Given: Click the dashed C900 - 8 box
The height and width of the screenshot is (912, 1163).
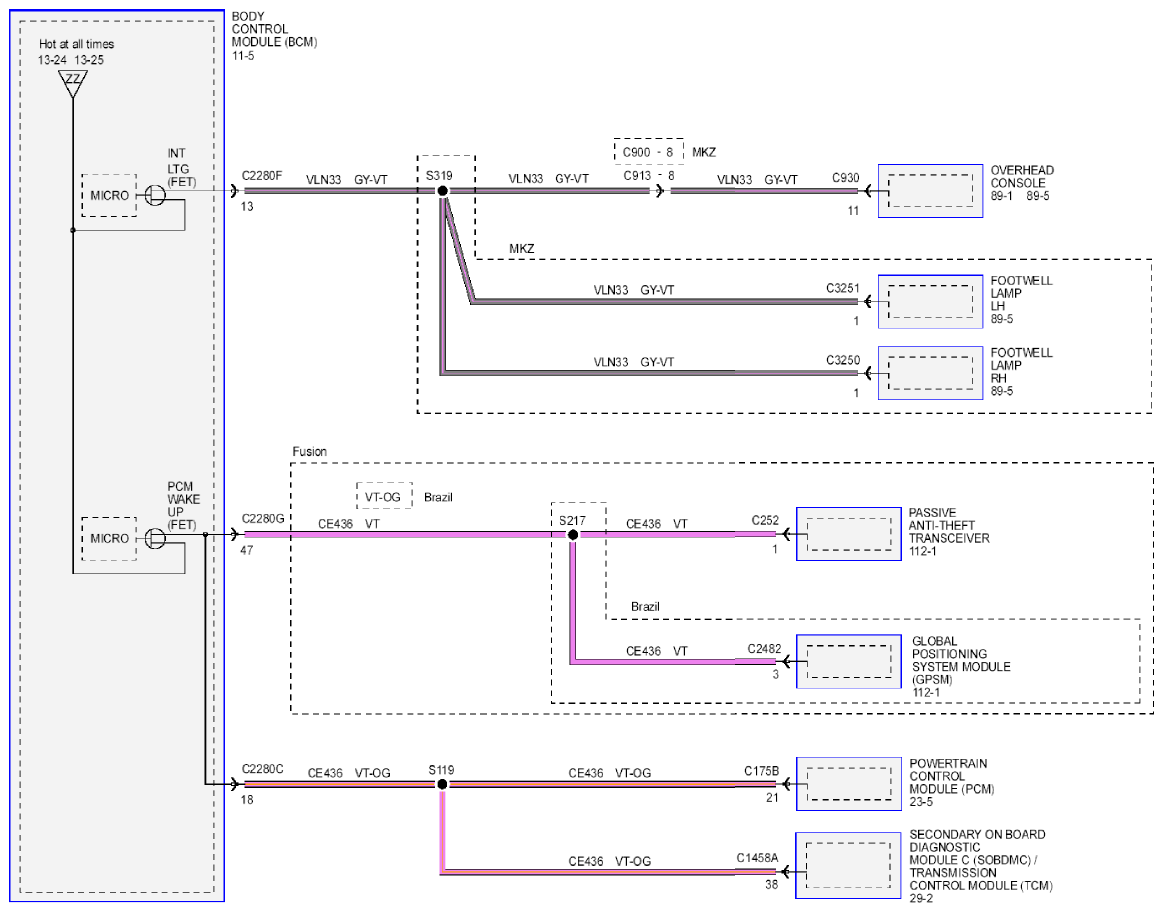Looking at the screenshot, I should click(x=648, y=152).
